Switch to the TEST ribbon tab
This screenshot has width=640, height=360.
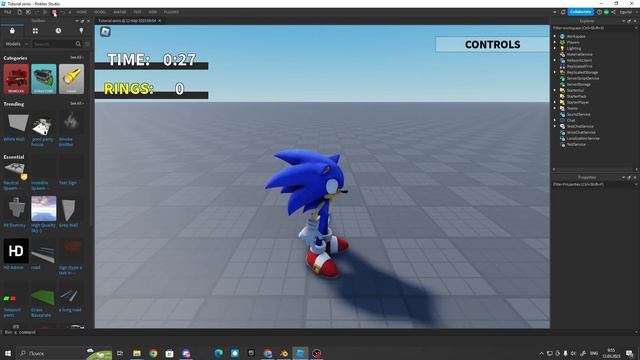137,12
